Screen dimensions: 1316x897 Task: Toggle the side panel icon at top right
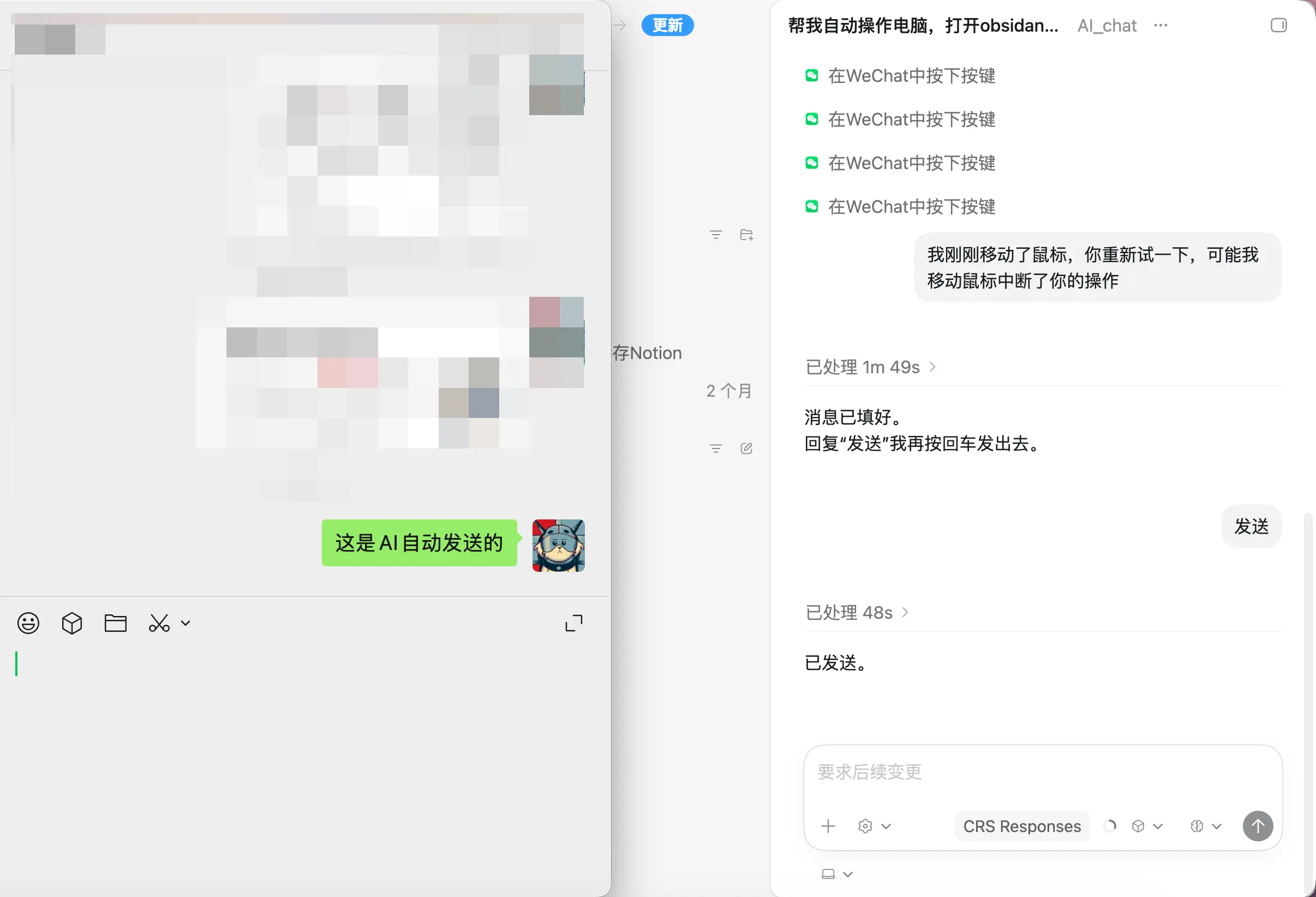click(1278, 26)
